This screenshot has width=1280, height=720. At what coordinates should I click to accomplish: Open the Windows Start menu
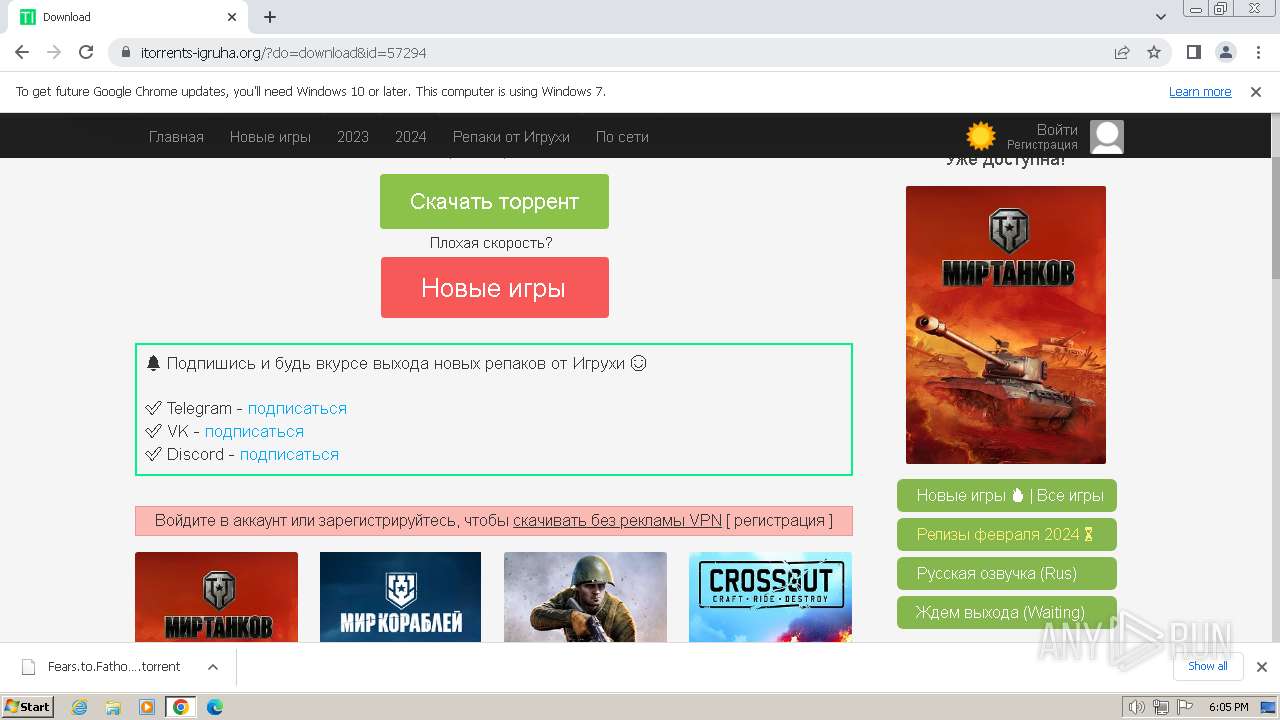28,706
